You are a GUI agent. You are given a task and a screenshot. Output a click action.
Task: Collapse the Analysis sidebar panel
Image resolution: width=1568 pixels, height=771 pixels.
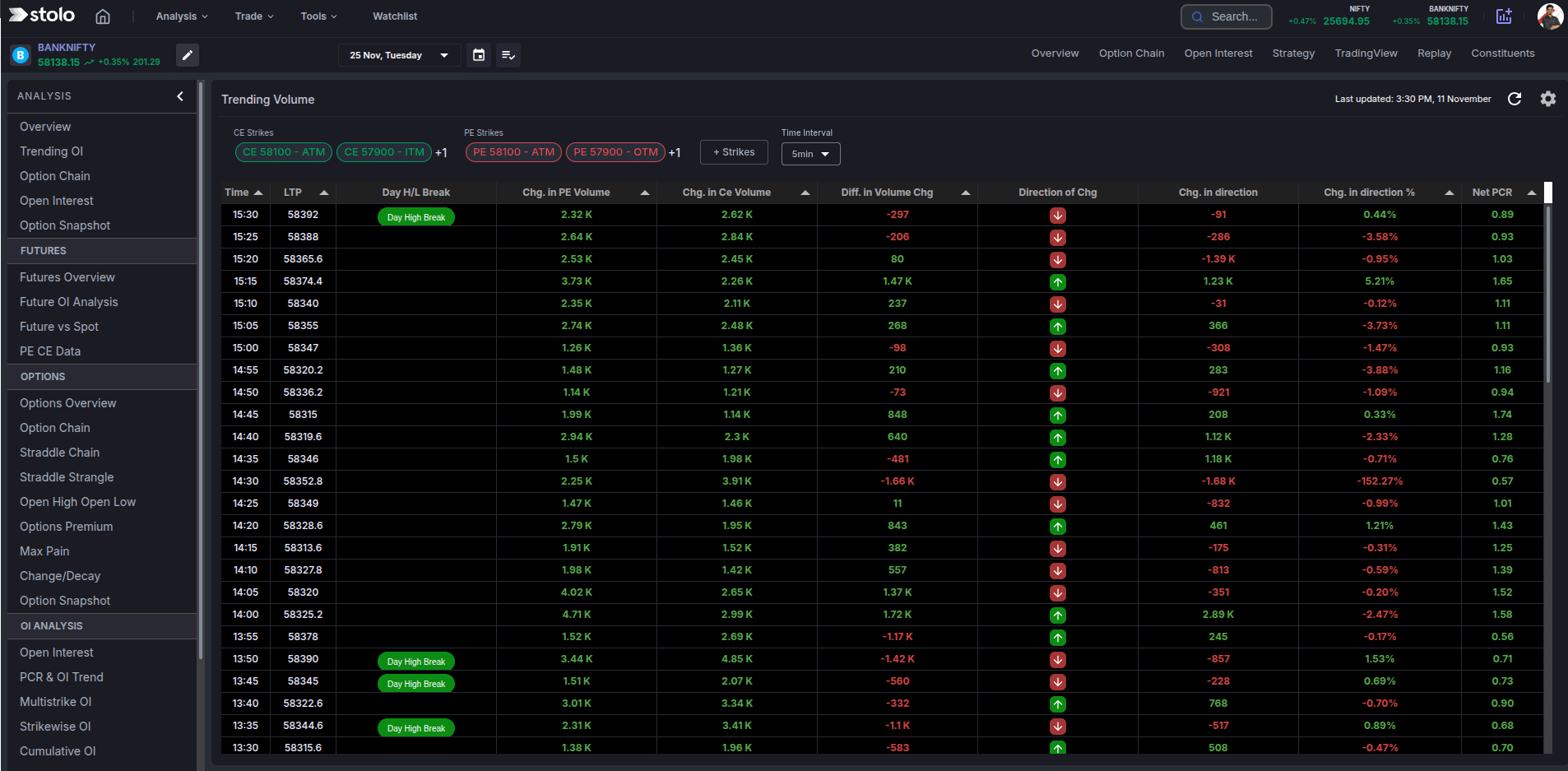coord(180,96)
